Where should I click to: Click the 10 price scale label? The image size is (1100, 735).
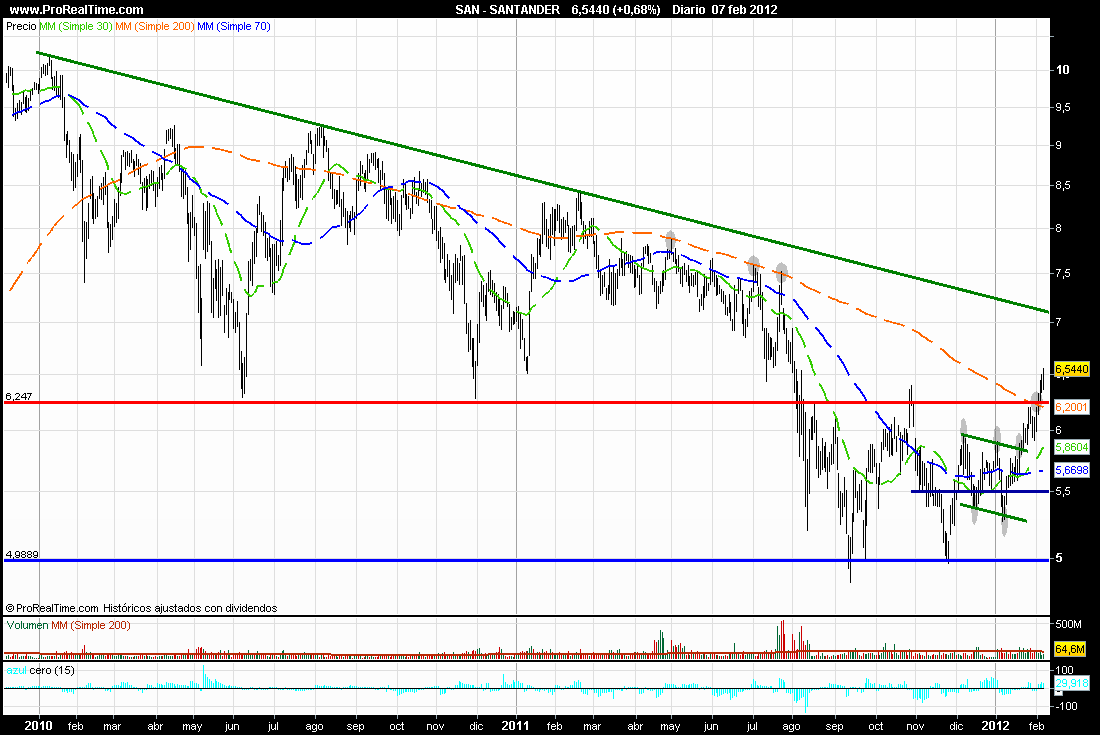click(x=1063, y=69)
